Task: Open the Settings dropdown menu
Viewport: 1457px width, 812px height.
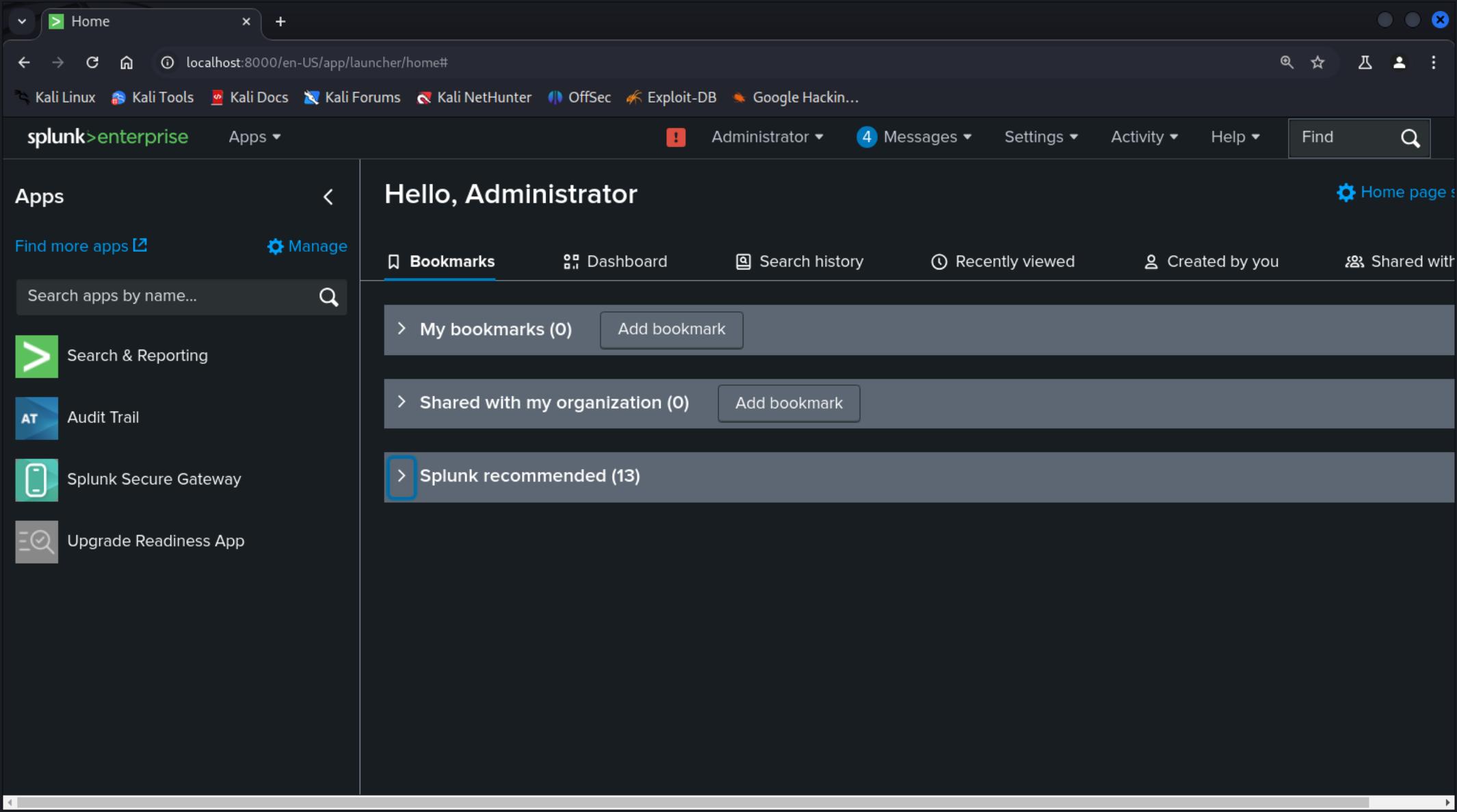Action: pos(1041,137)
